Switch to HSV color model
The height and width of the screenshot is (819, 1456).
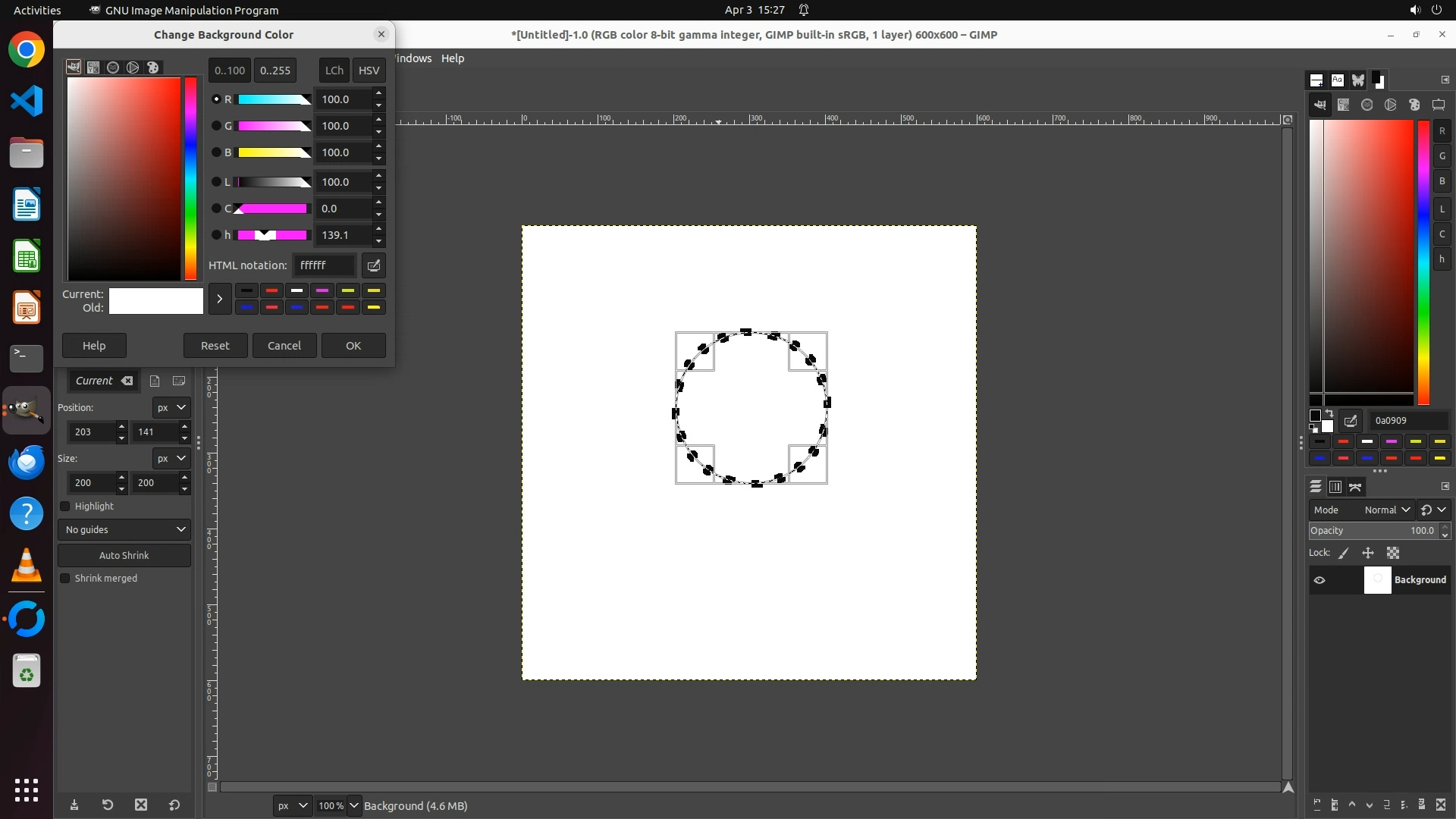pyautogui.click(x=369, y=71)
